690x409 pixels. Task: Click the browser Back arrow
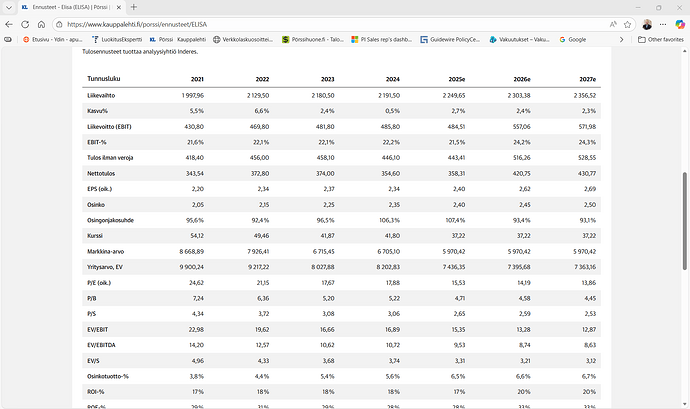click(x=10, y=23)
